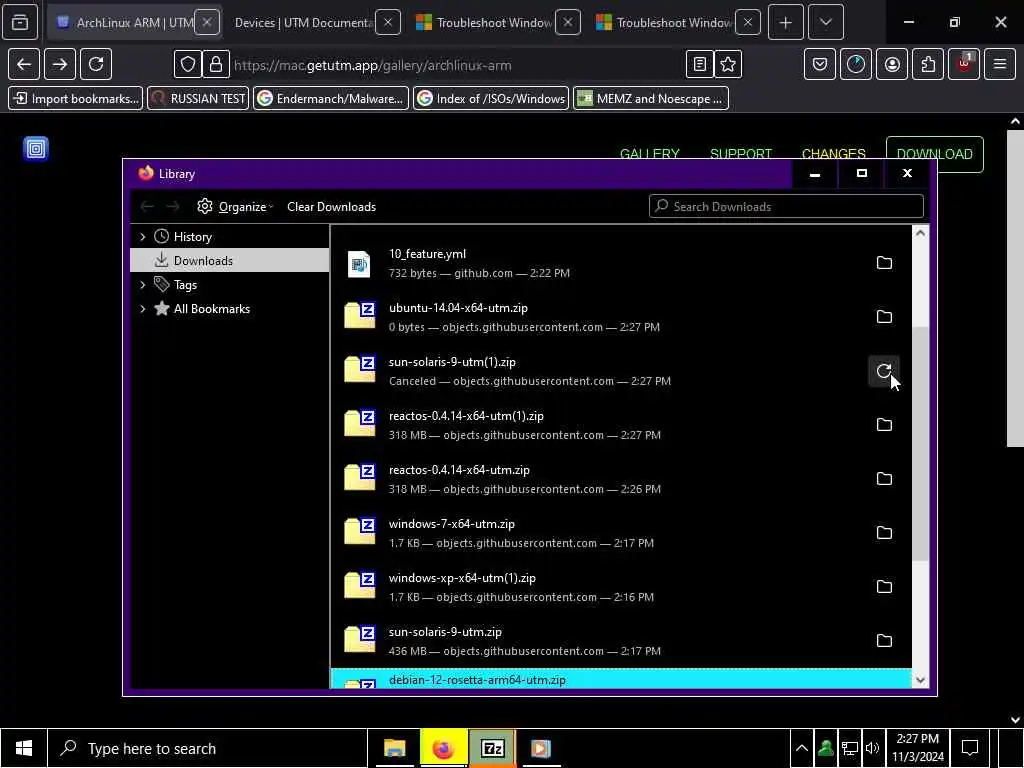Open Endermanch/Malware bookmark
Screen dimensions: 1024x768
click(331, 99)
